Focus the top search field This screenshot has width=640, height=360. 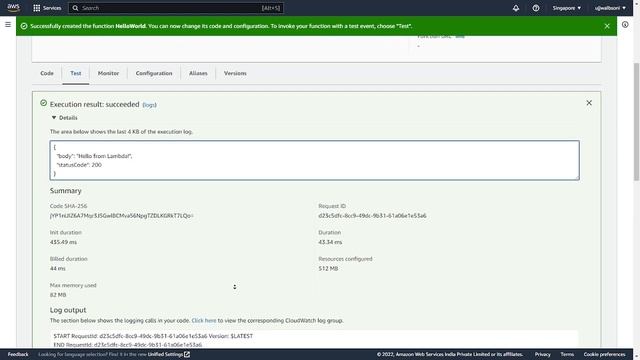(x=176, y=8)
